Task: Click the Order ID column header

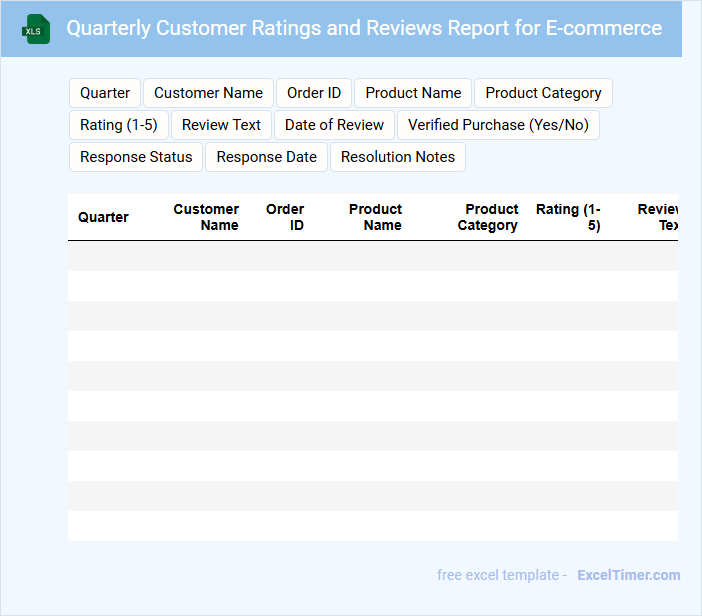Action: (285, 217)
